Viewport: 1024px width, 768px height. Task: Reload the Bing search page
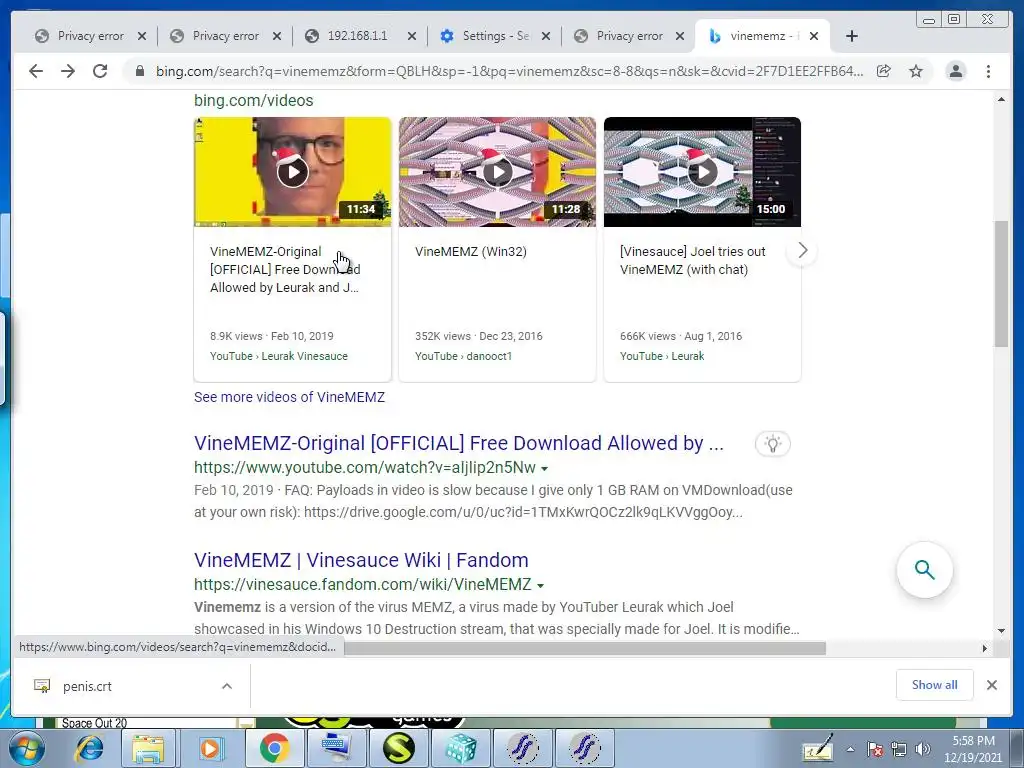point(100,71)
